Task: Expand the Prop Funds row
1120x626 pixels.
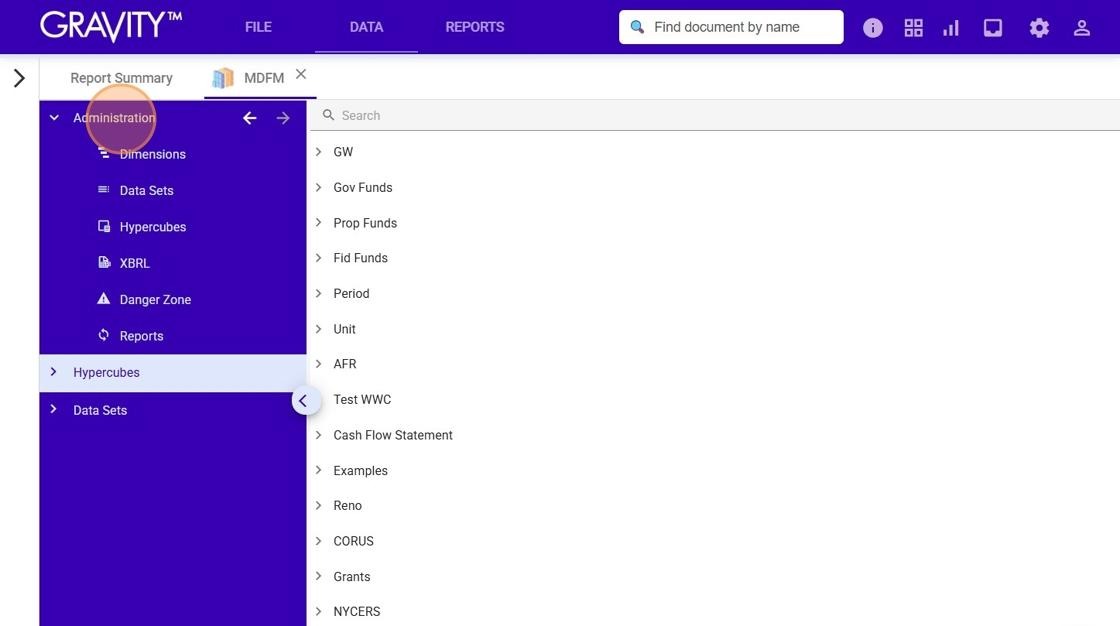Action: click(x=319, y=223)
